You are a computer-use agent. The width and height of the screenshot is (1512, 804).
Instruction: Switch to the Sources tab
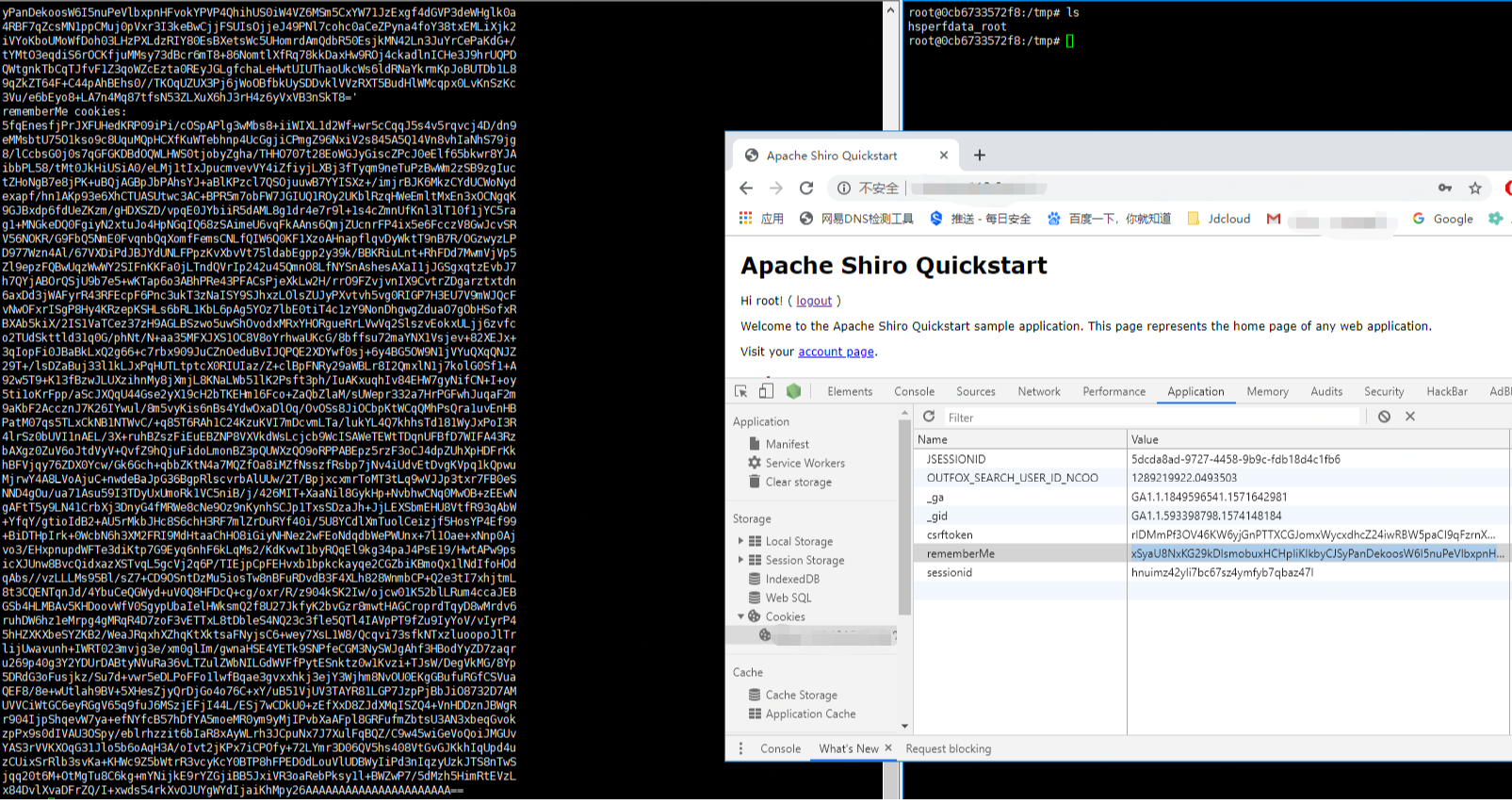(975, 391)
